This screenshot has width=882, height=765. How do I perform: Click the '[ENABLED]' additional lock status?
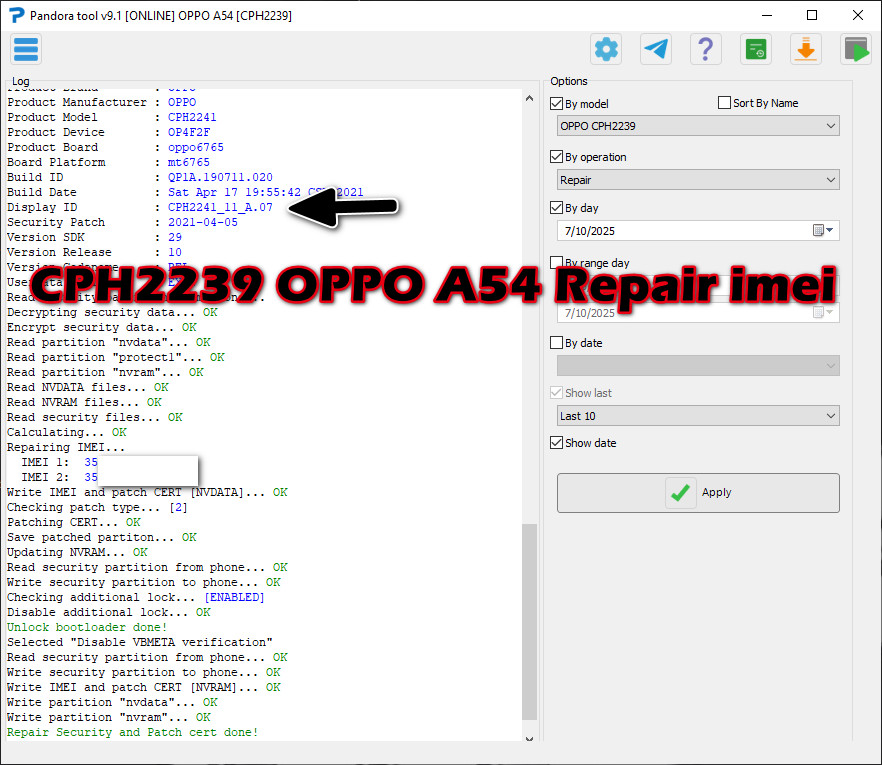click(x=234, y=597)
